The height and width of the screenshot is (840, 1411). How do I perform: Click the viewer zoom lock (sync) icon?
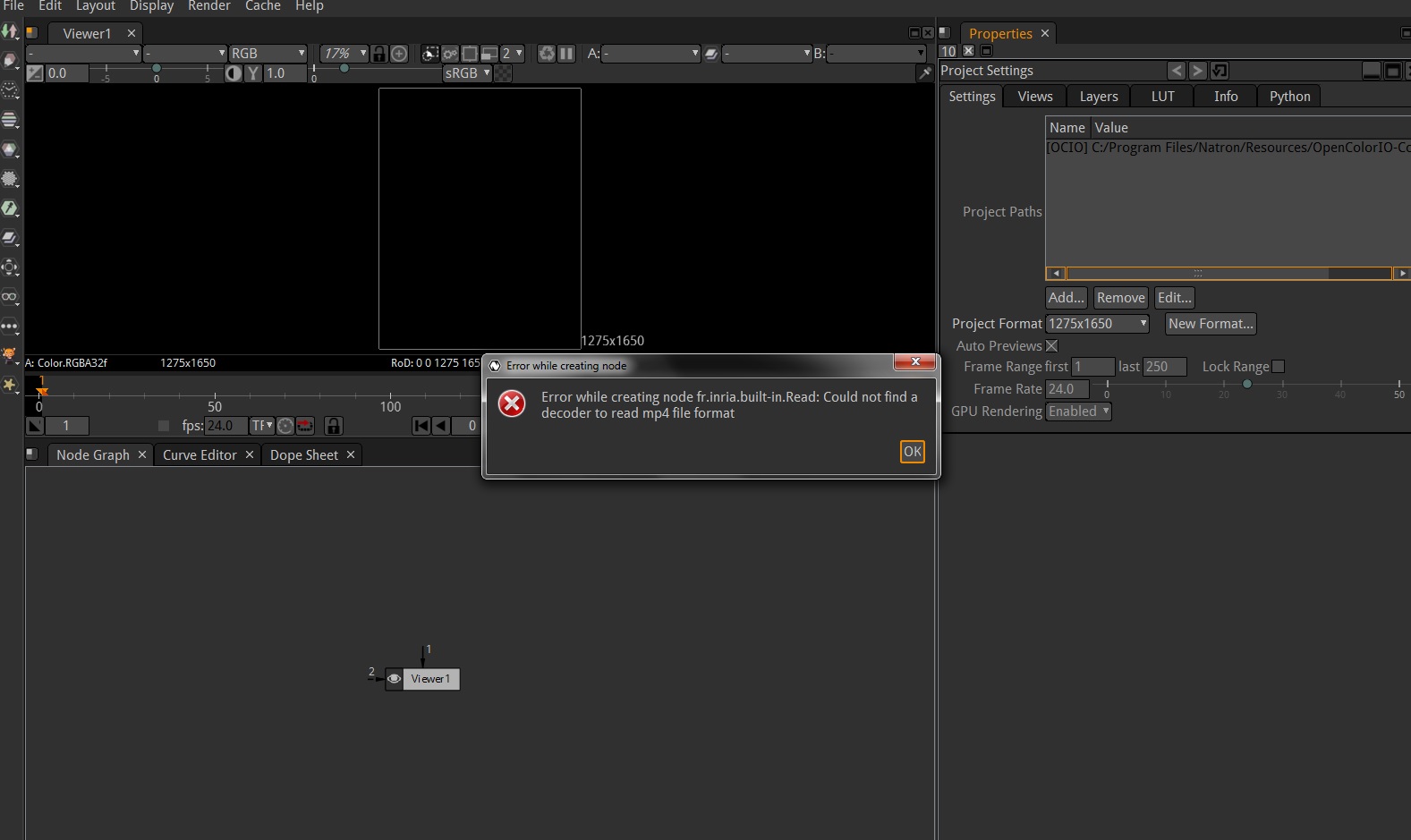coord(379,54)
